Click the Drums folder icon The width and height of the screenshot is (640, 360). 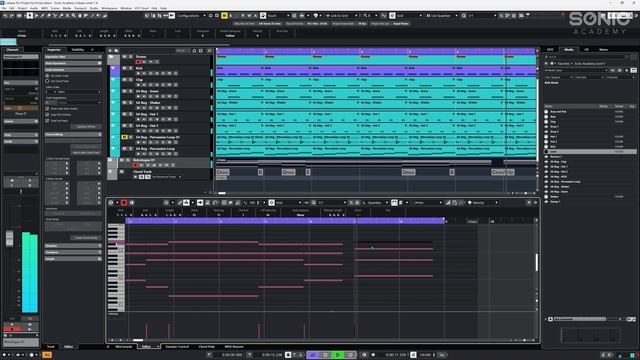tap(111, 57)
